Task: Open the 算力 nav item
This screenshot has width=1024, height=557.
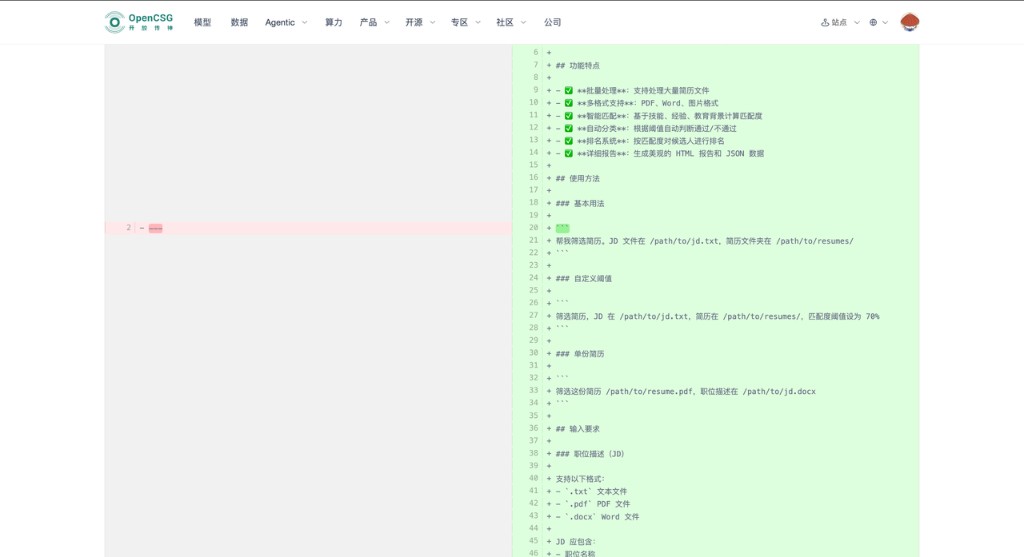Action: tap(334, 22)
